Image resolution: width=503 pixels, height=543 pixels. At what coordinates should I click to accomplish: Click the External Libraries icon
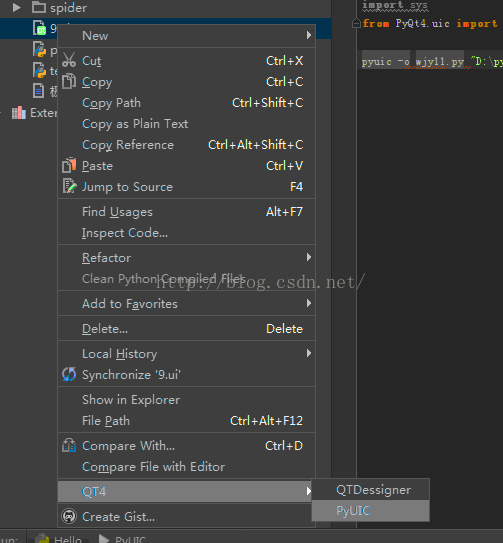[x=19, y=113]
